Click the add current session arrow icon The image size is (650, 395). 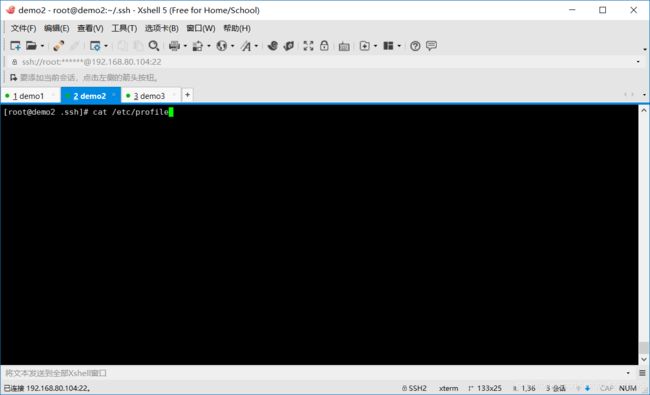(13, 78)
